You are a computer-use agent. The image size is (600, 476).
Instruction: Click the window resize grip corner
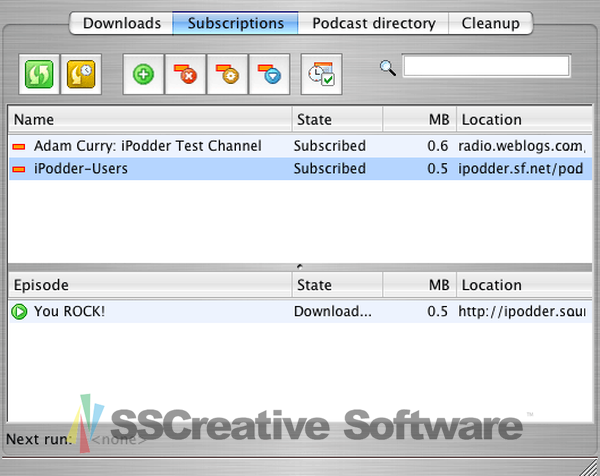coord(589,467)
